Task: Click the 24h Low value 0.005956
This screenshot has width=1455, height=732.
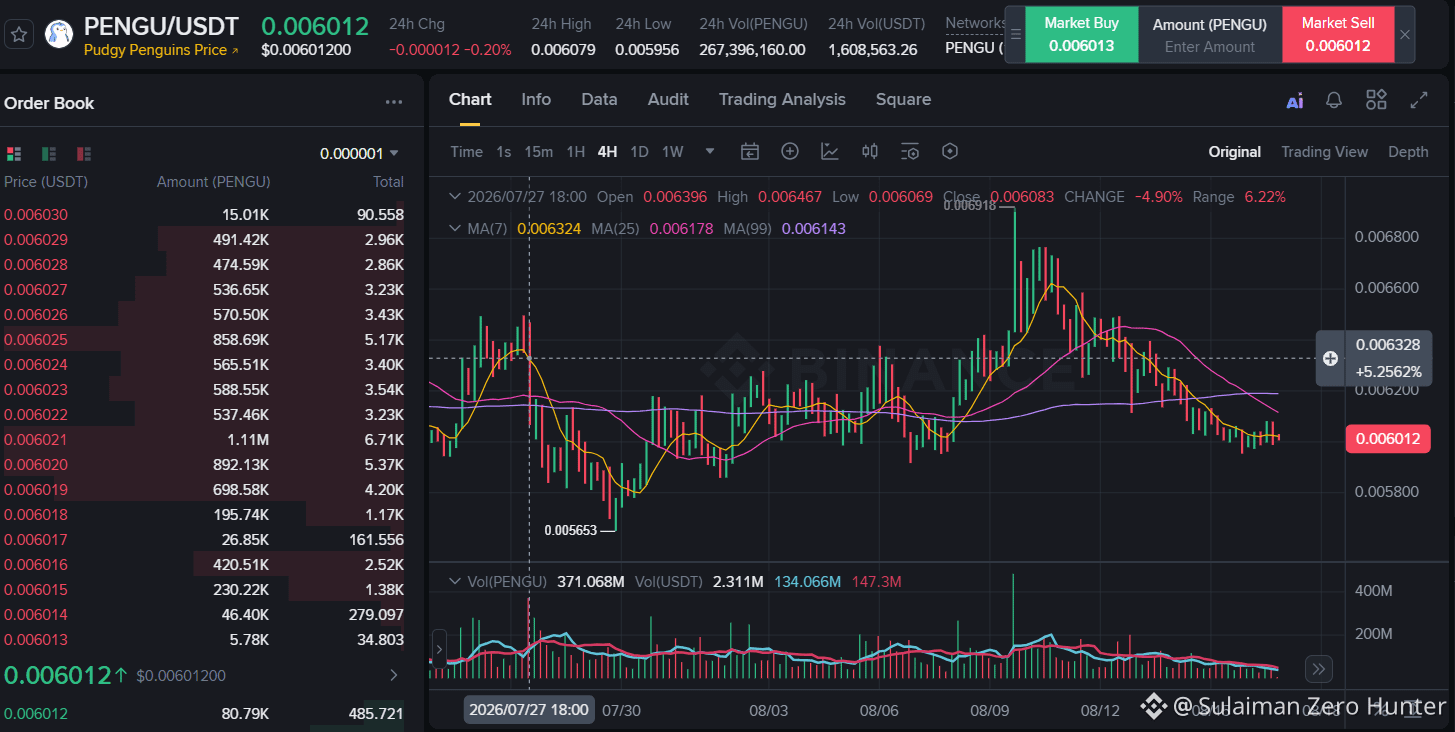Action: click(647, 49)
